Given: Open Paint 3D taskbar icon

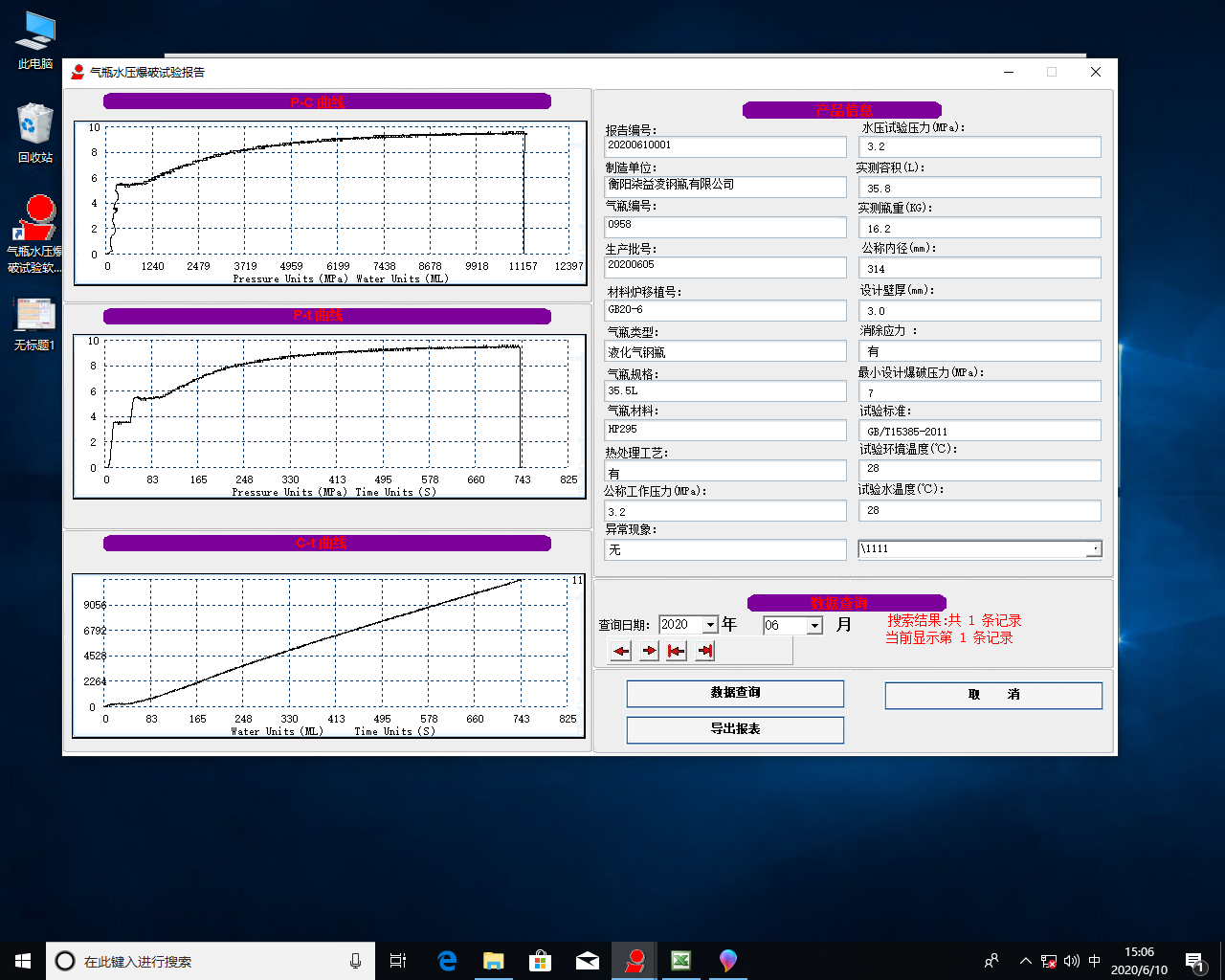Looking at the screenshot, I should point(728,961).
